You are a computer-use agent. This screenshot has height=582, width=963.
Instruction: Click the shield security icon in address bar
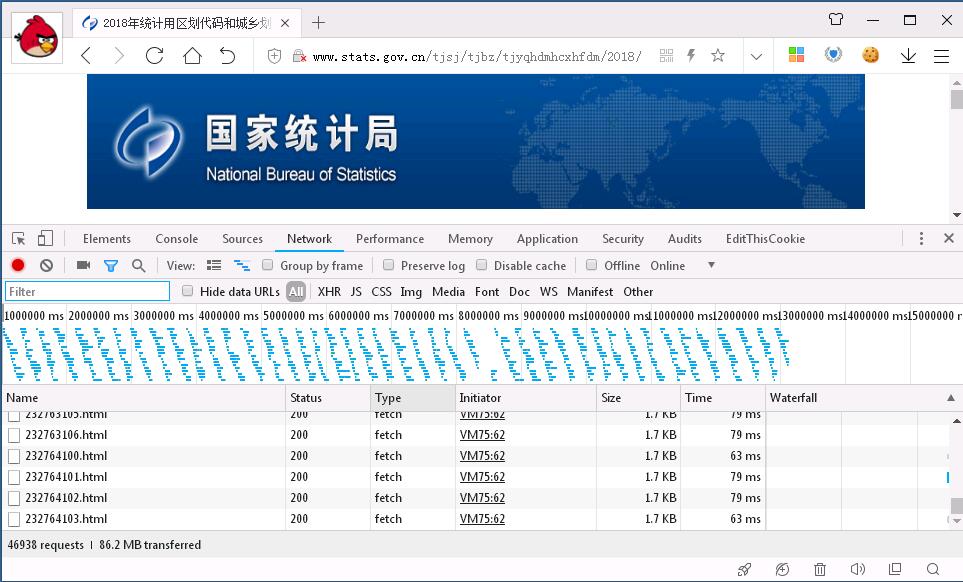[x=275, y=56]
